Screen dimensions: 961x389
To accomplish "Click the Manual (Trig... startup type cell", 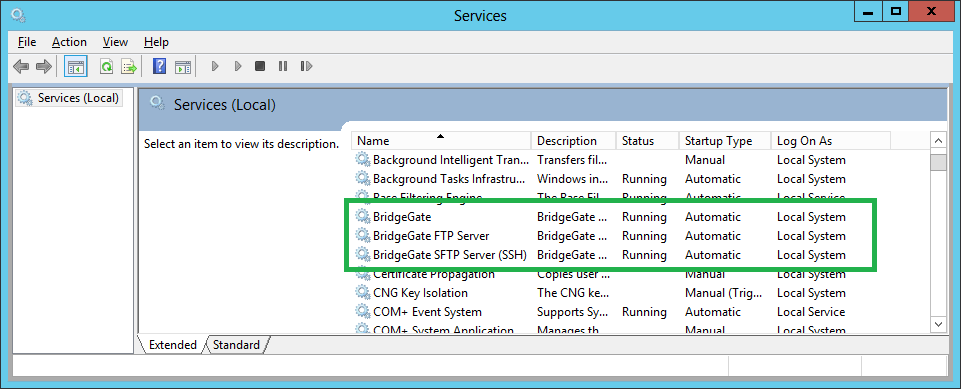I will click(x=722, y=293).
